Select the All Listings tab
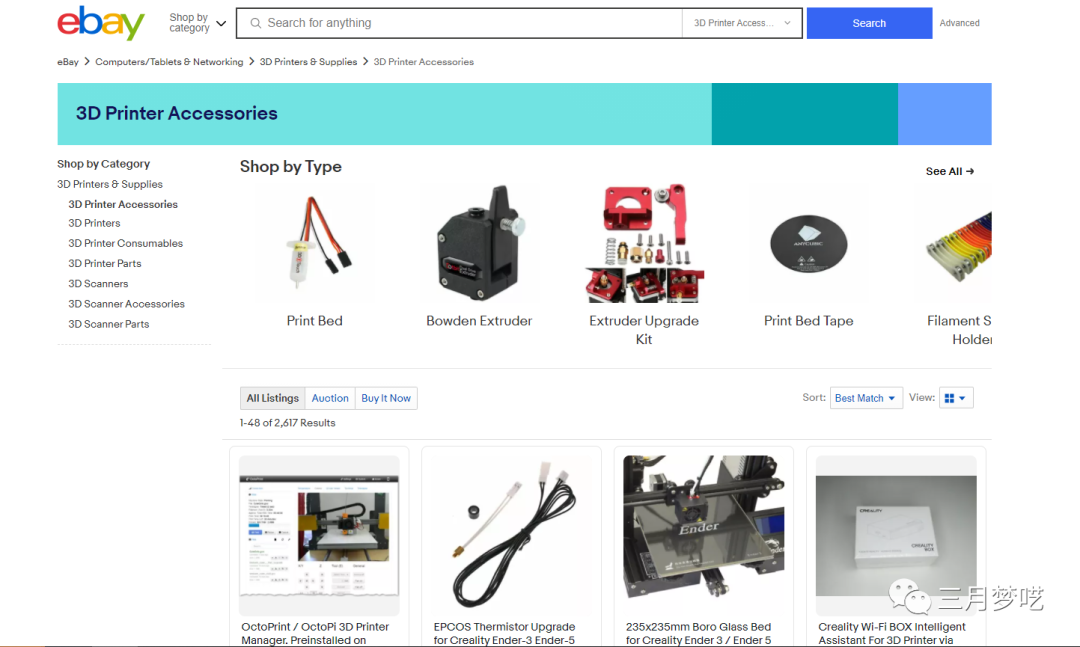This screenshot has width=1080, height=647. [273, 398]
